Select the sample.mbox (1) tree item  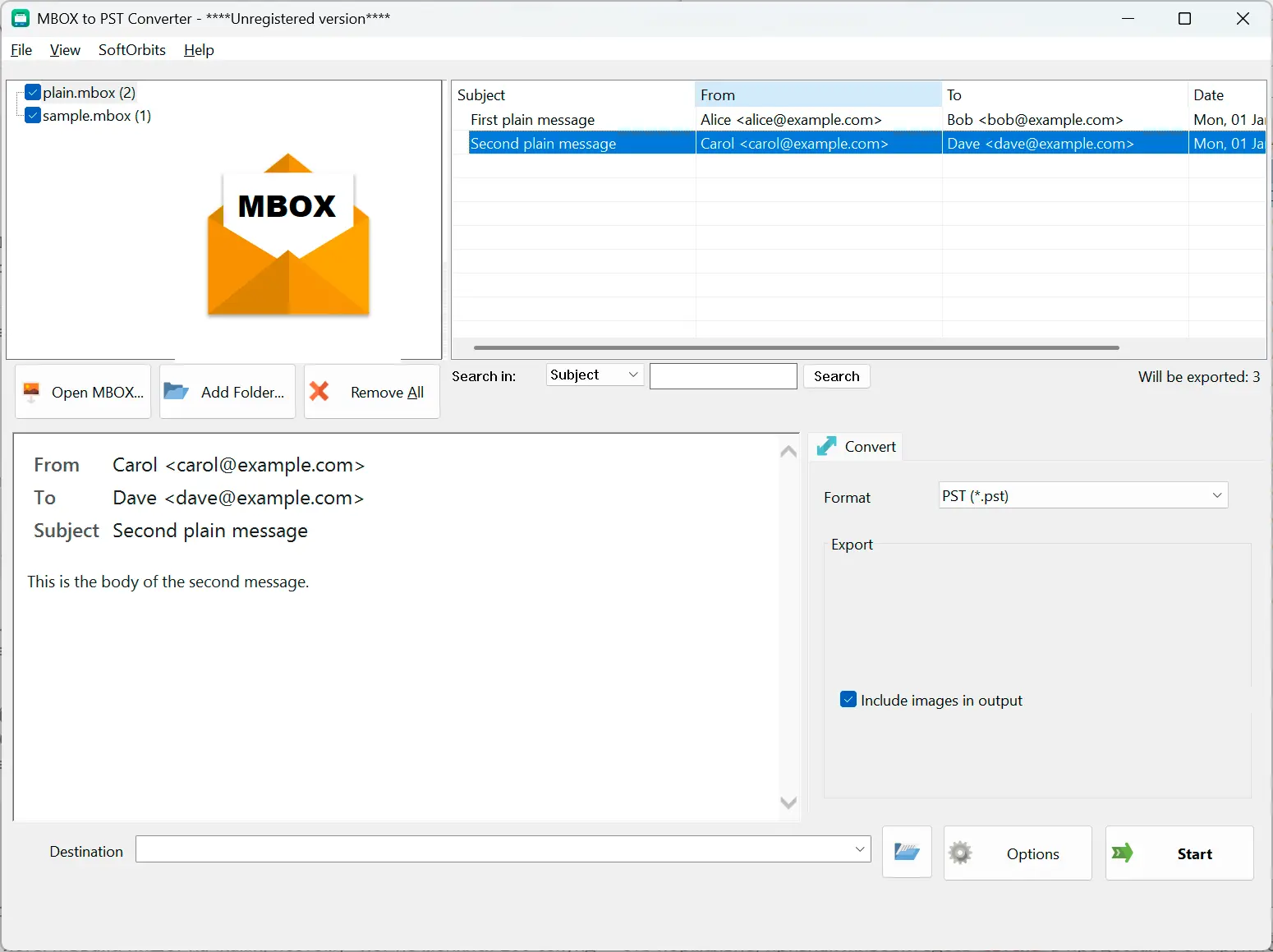[x=97, y=115]
